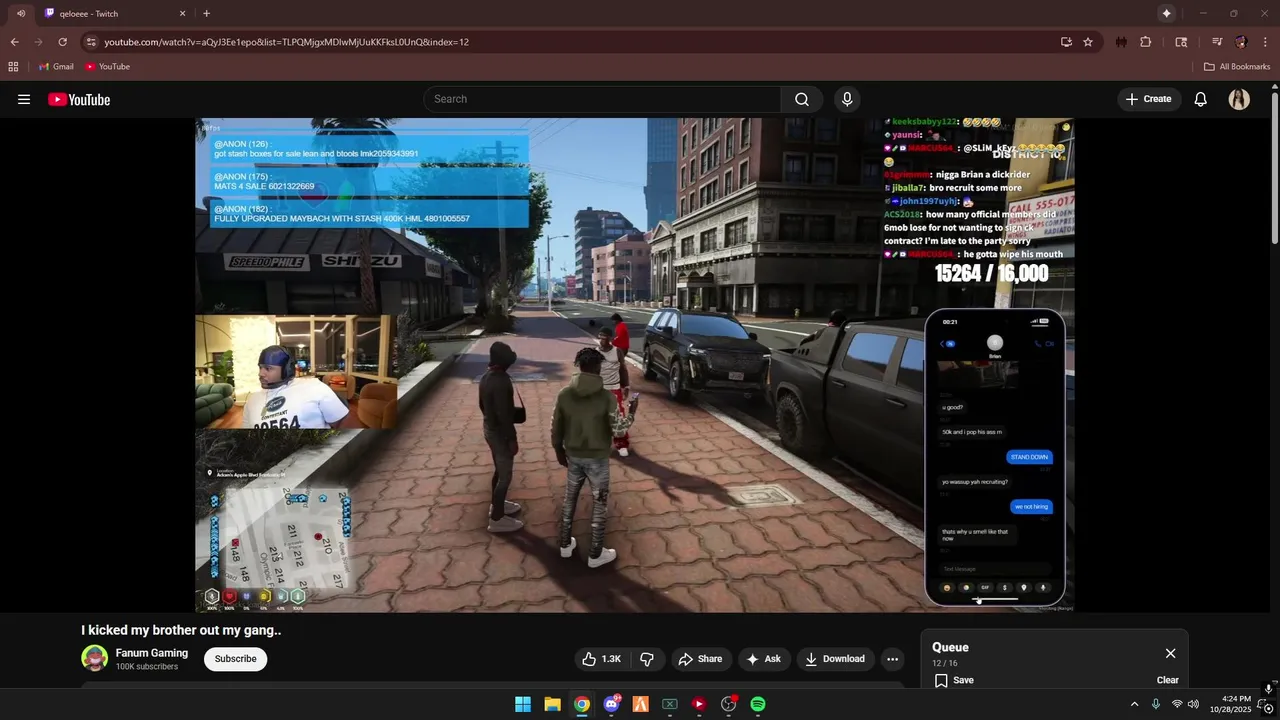
Task: Open the Extensions puzzle icon
Action: [1146, 42]
